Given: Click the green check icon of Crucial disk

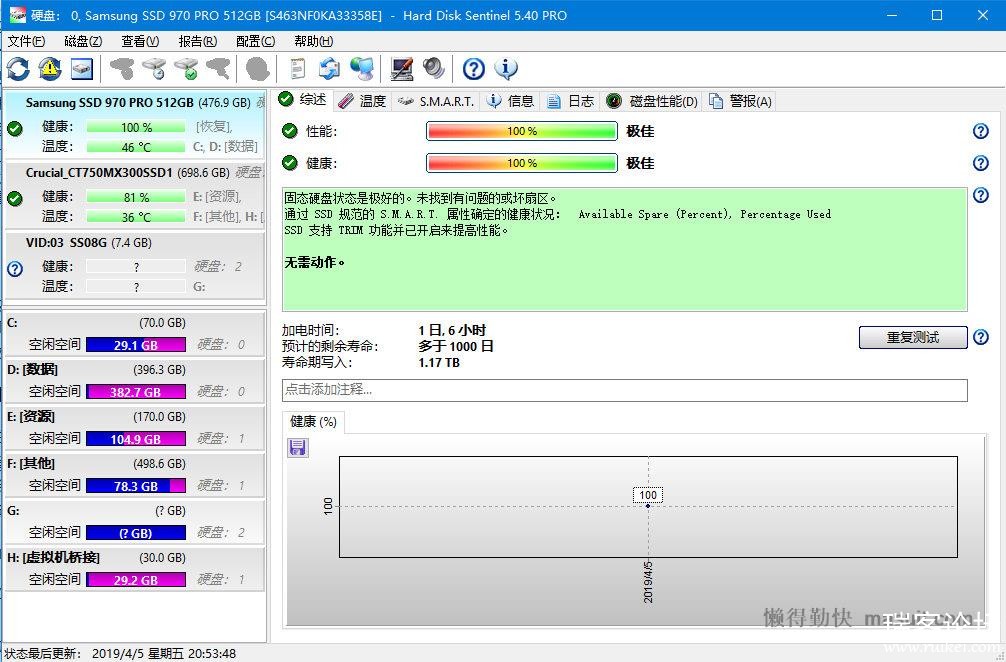Looking at the screenshot, I should (x=14, y=198).
